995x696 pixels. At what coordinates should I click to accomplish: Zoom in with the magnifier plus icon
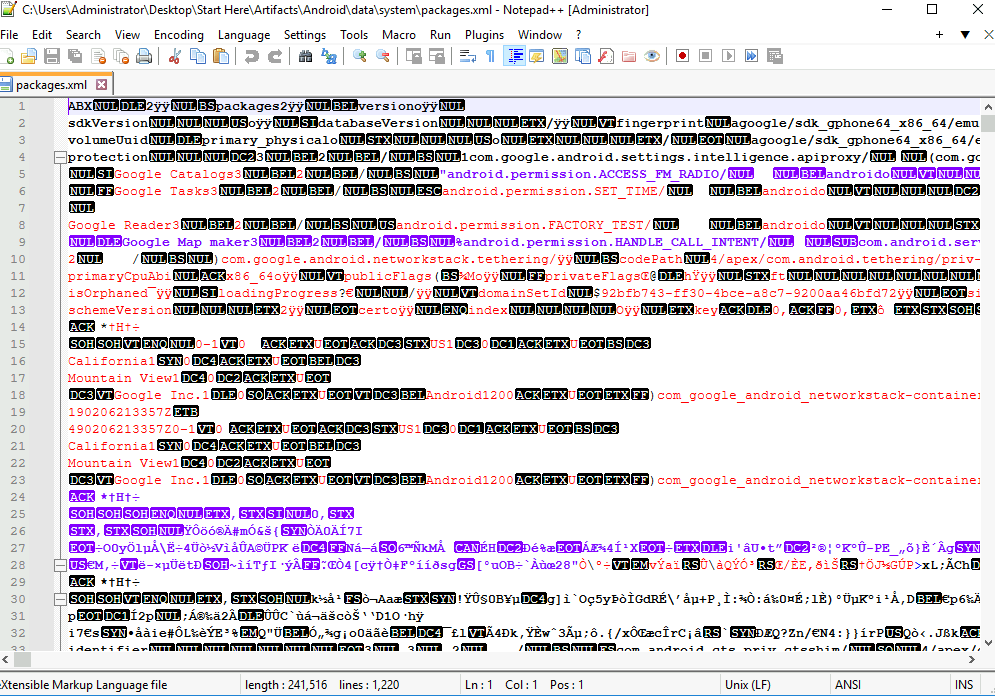pos(359,56)
